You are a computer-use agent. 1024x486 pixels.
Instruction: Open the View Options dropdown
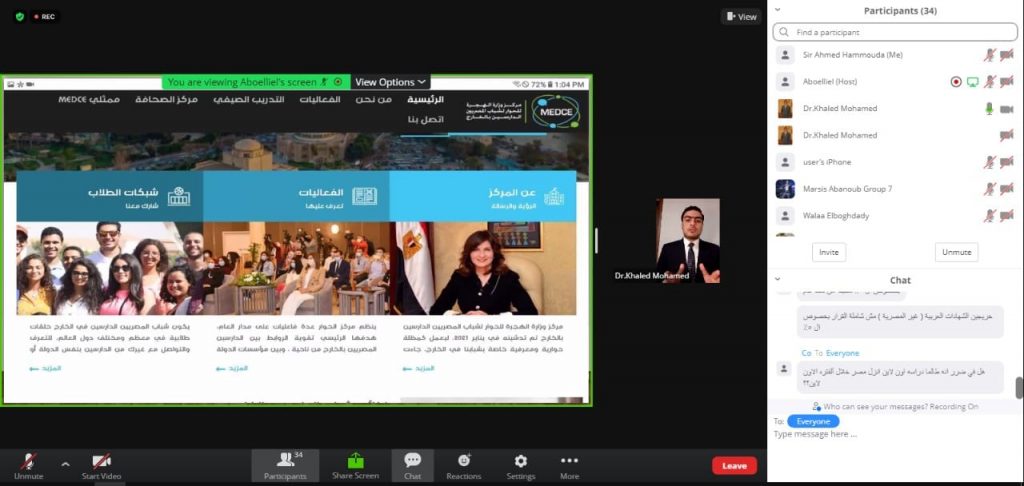point(391,82)
